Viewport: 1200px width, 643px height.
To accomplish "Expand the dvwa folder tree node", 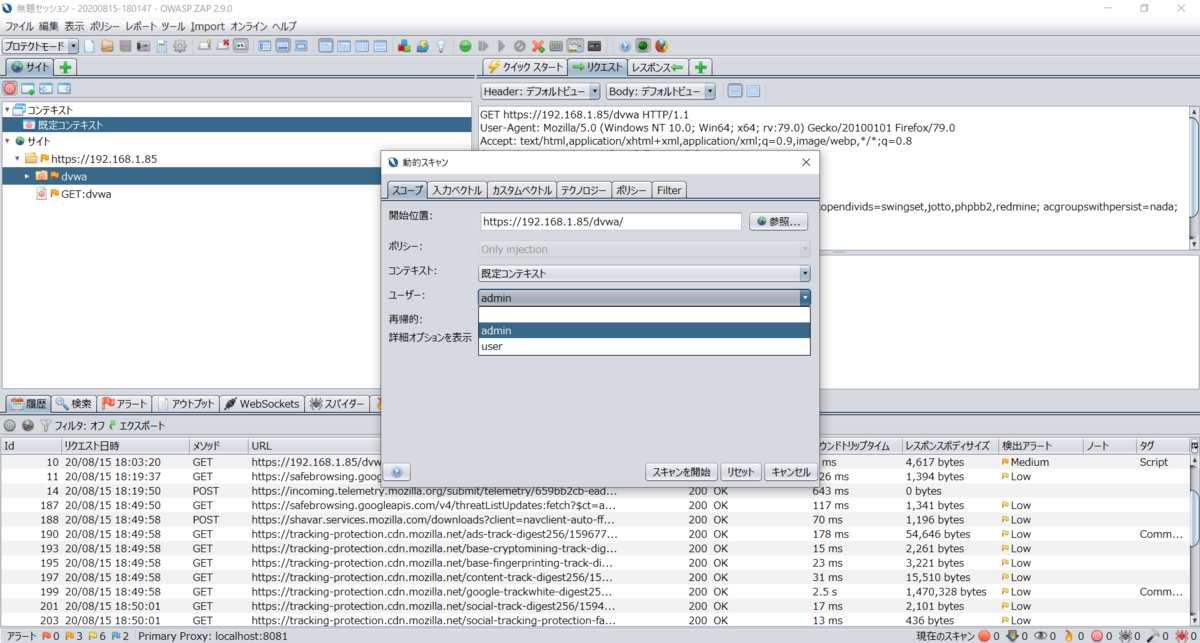I will (x=28, y=175).
